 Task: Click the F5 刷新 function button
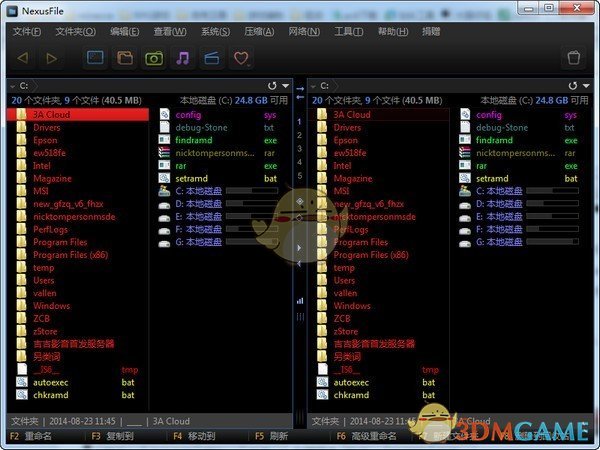point(271,436)
